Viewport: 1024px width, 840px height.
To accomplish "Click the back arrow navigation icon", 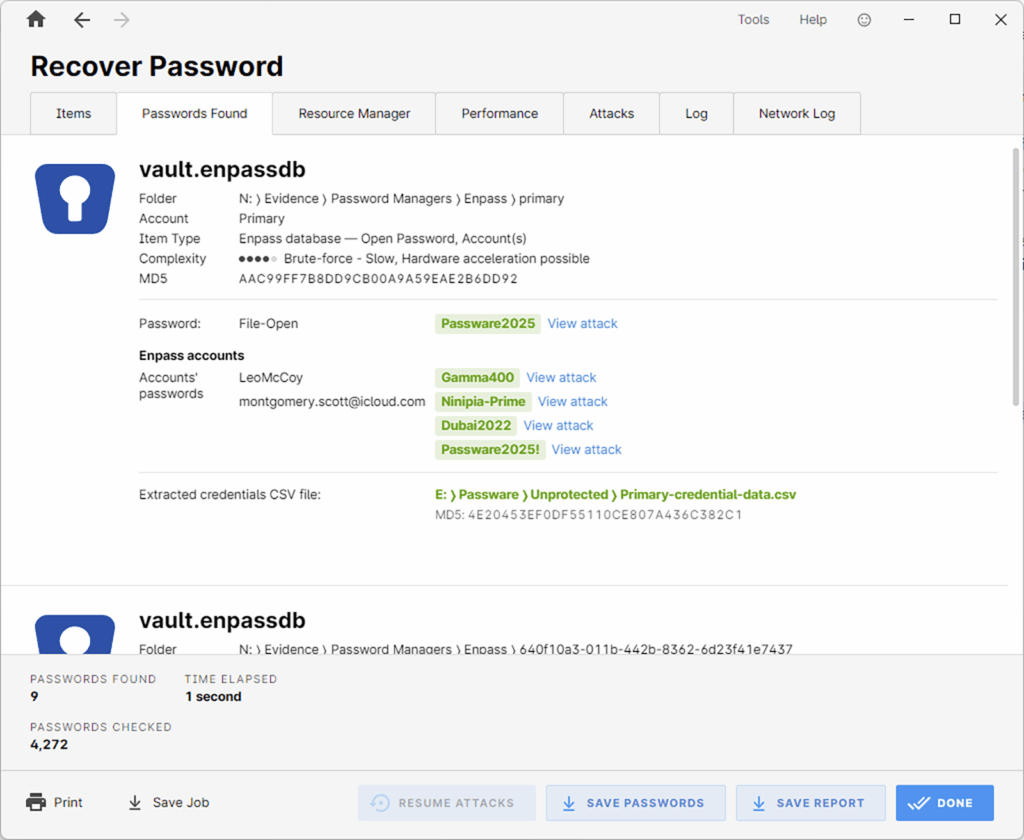I will pos(82,20).
